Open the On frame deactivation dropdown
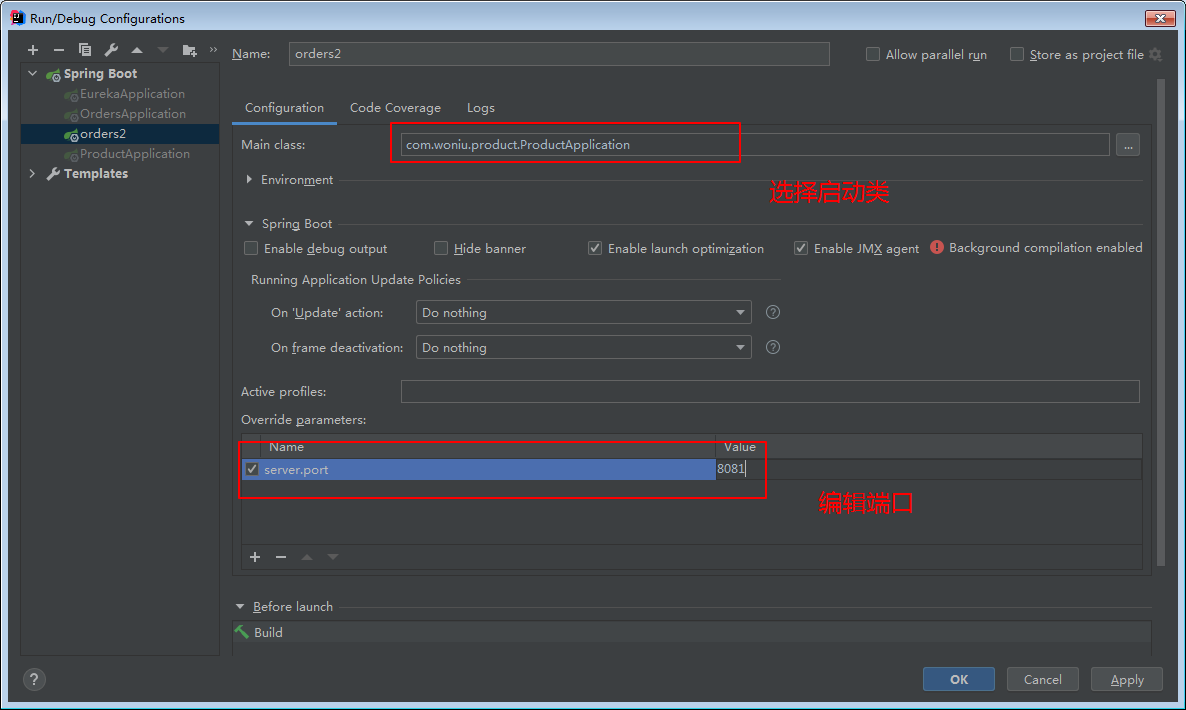 tap(583, 348)
